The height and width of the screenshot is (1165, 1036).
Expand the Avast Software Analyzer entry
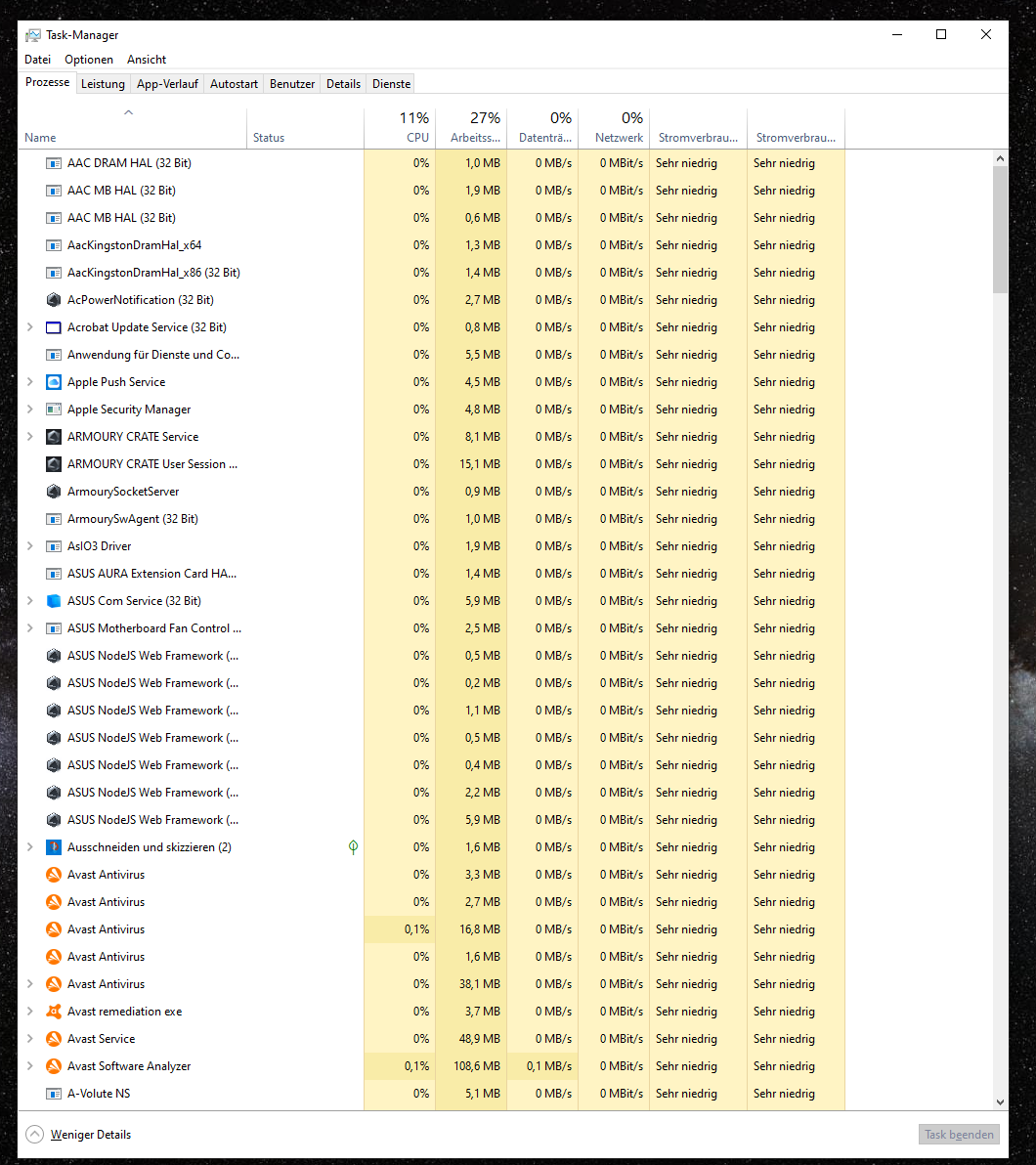29,1065
